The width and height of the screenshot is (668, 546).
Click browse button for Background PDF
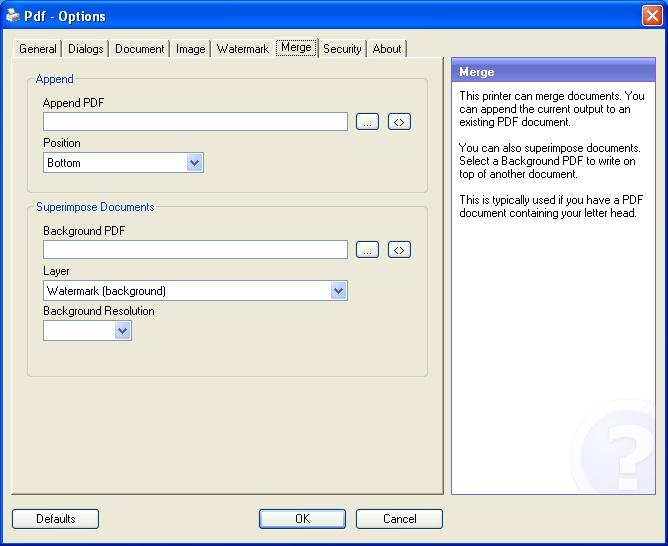point(368,250)
